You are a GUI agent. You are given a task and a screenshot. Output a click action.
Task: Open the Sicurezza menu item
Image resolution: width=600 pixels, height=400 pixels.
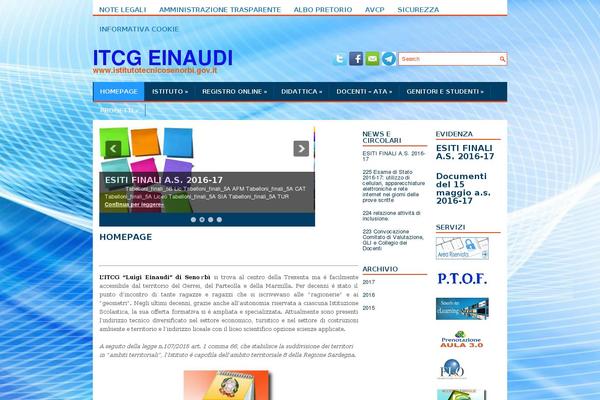tap(418, 10)
